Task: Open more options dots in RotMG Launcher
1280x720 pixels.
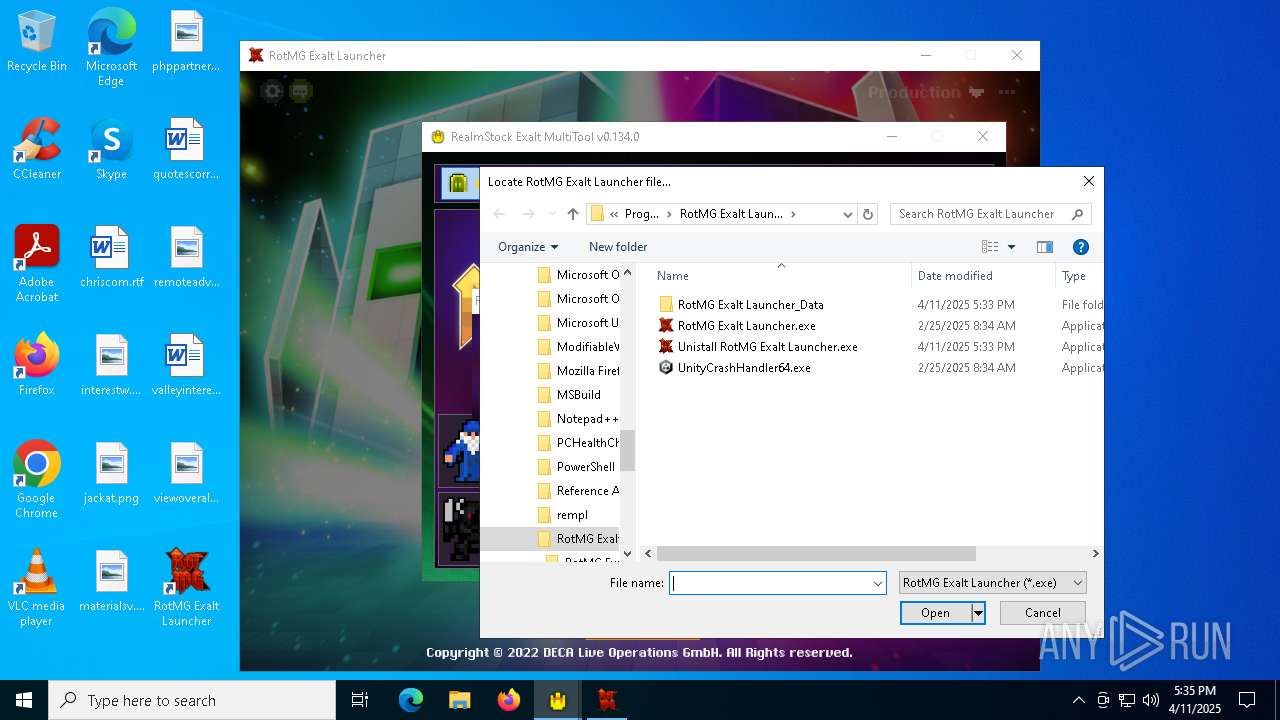Action: 1007,92
